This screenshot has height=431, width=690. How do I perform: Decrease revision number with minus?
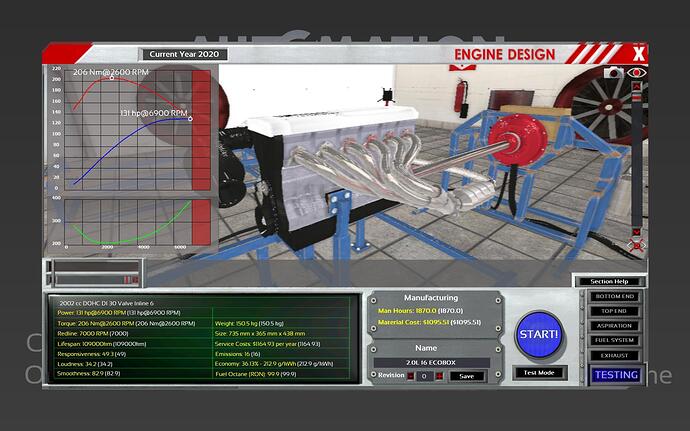pyautogui.click(x=410, y=376)
